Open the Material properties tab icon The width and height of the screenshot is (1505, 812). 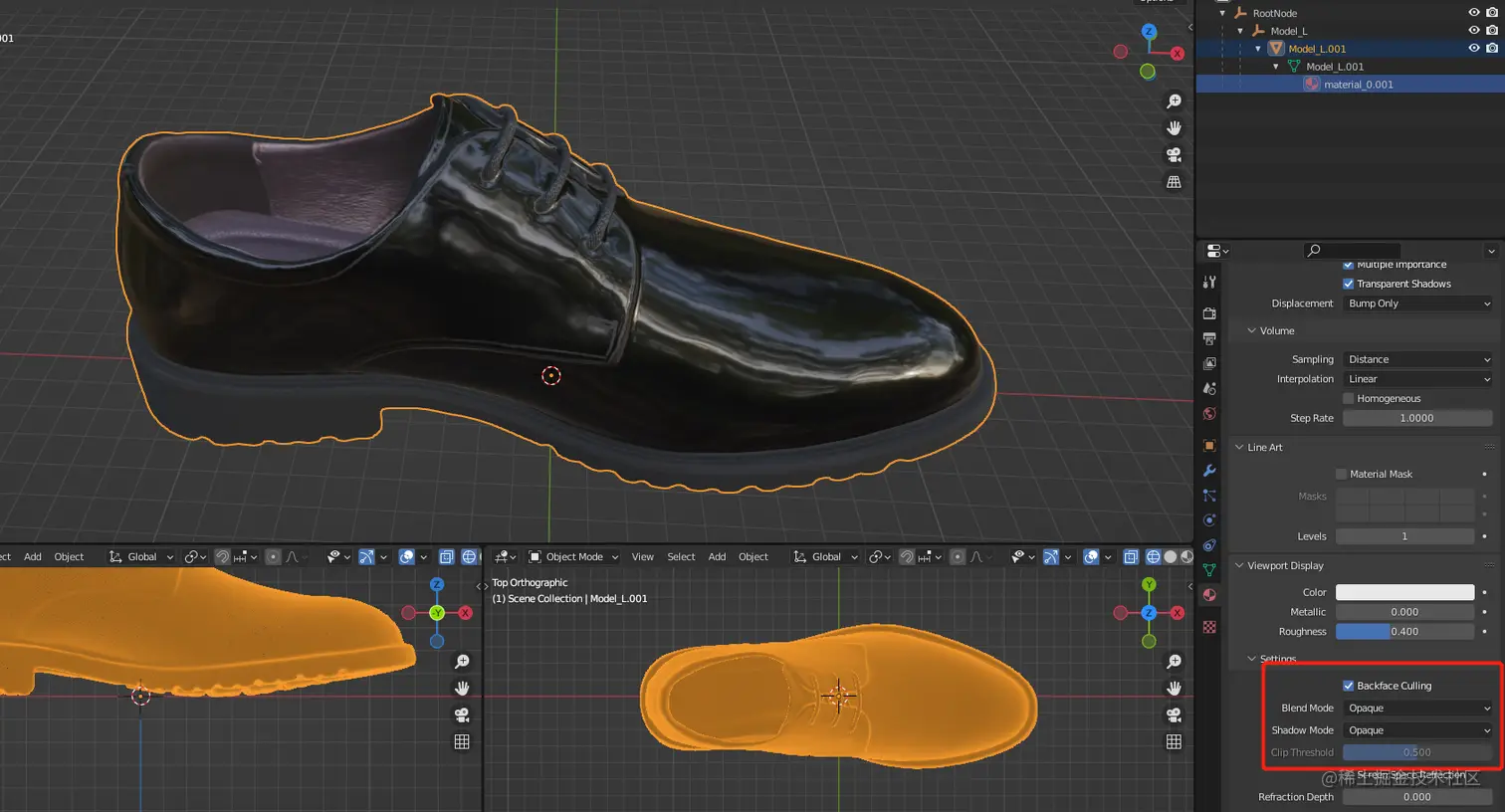point(1209,595)
